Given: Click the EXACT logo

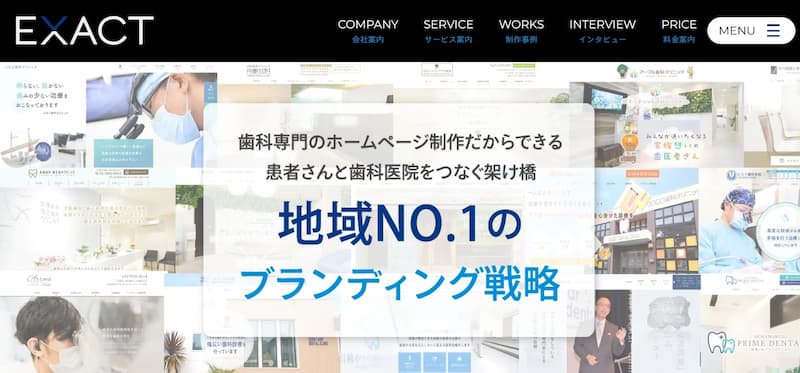Looking at the screenshot, I should (x=84, y=31).
